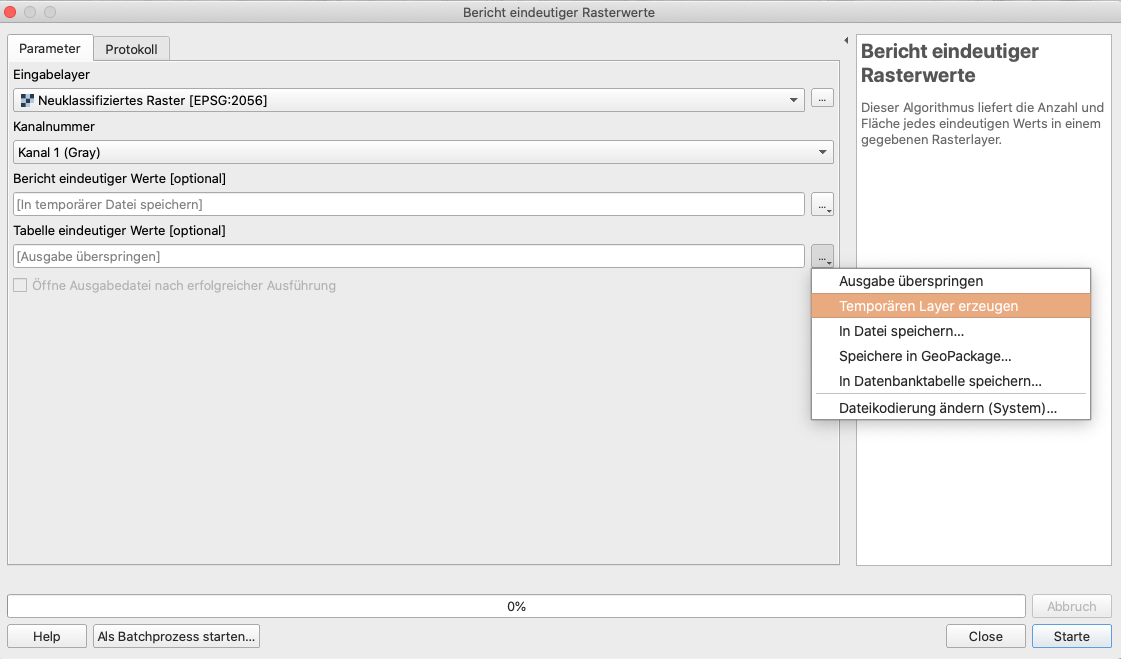Image resolution: width=1121 pixels, height=659 pixels.
Task: Click 'In Datenbanktabelle speichern...' entry
Action: coord(940,381)
